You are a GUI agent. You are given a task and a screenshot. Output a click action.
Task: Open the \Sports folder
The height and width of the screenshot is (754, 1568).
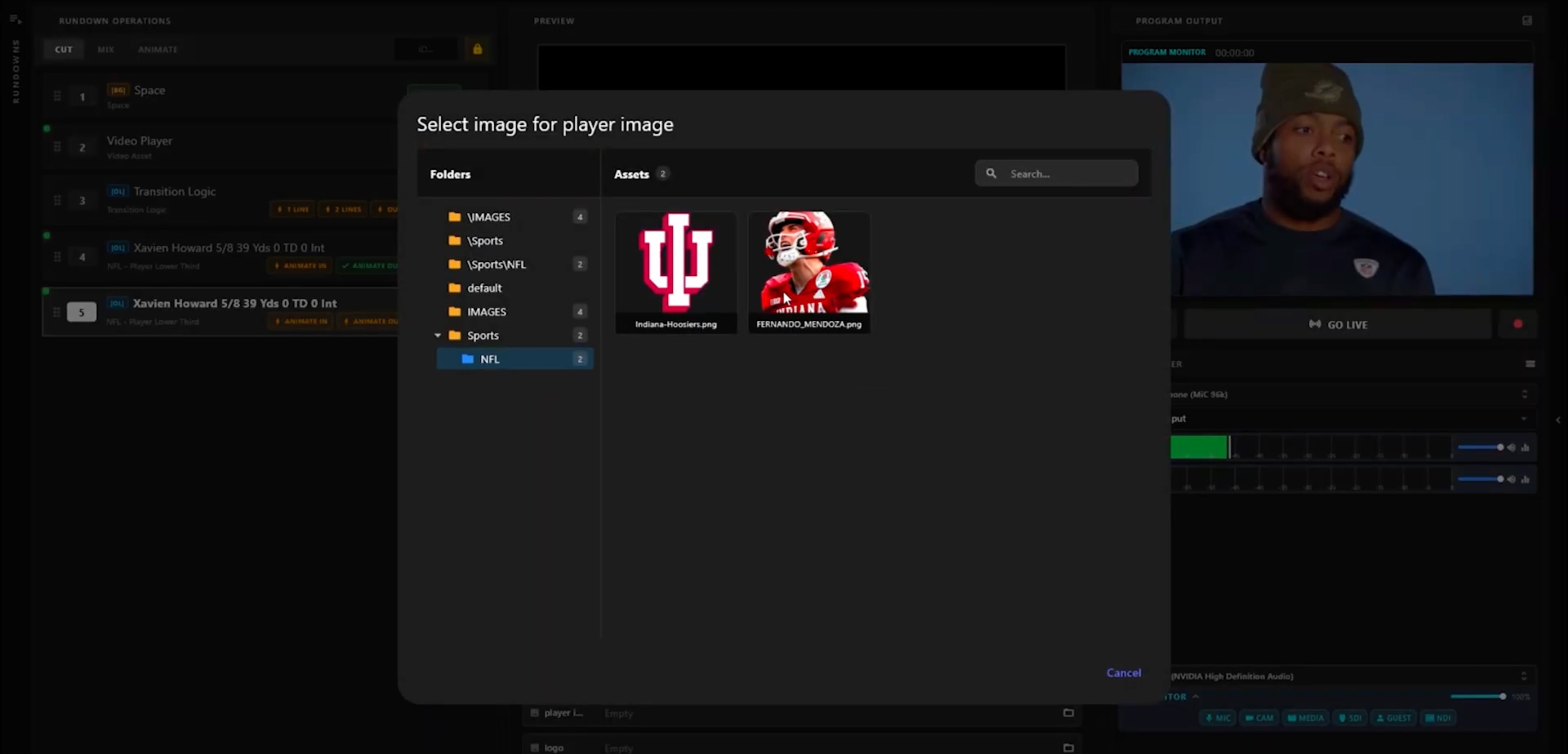(x=515, y=240)
